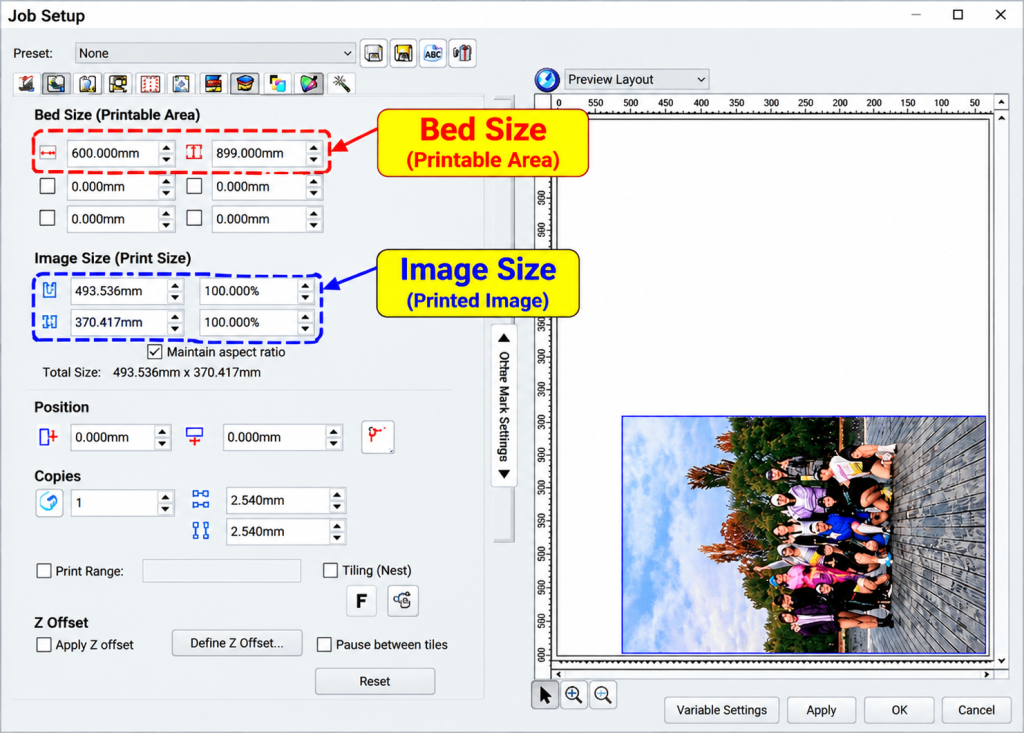Click the blue image height icon

pos(50,321)
